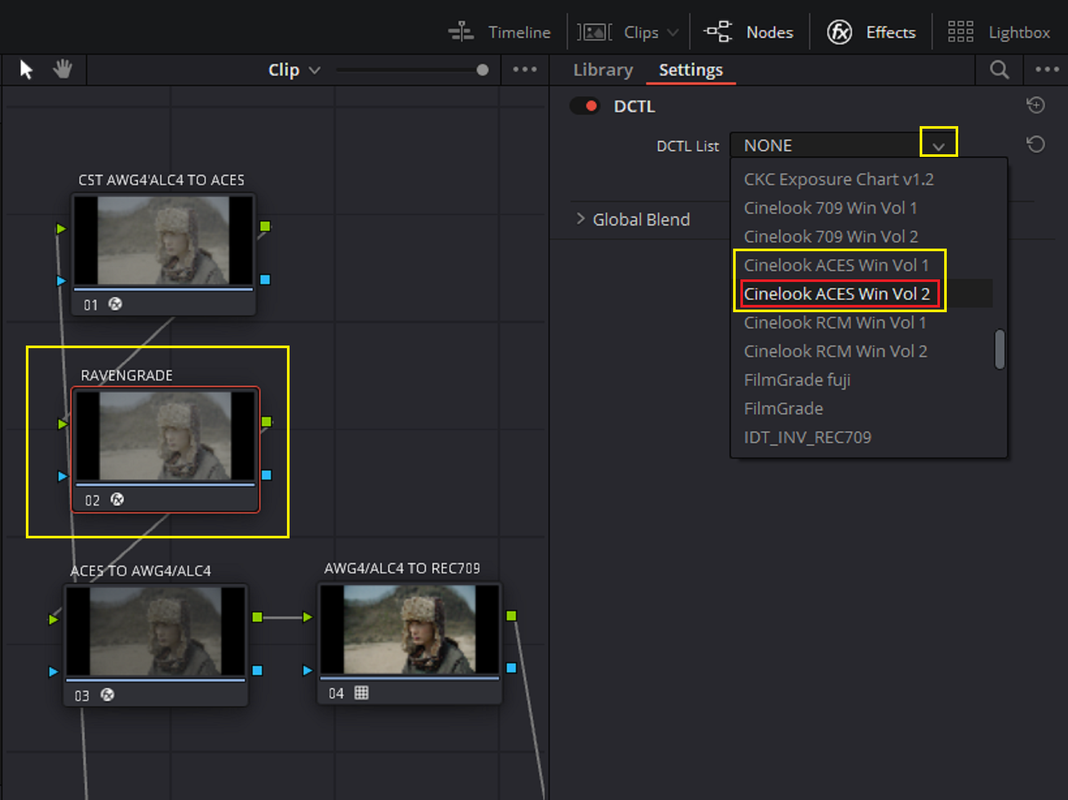This screenshot has height=800, width=1068.
Task: Click the LUT grid badge on node 04
Action: tap(362, 693)
